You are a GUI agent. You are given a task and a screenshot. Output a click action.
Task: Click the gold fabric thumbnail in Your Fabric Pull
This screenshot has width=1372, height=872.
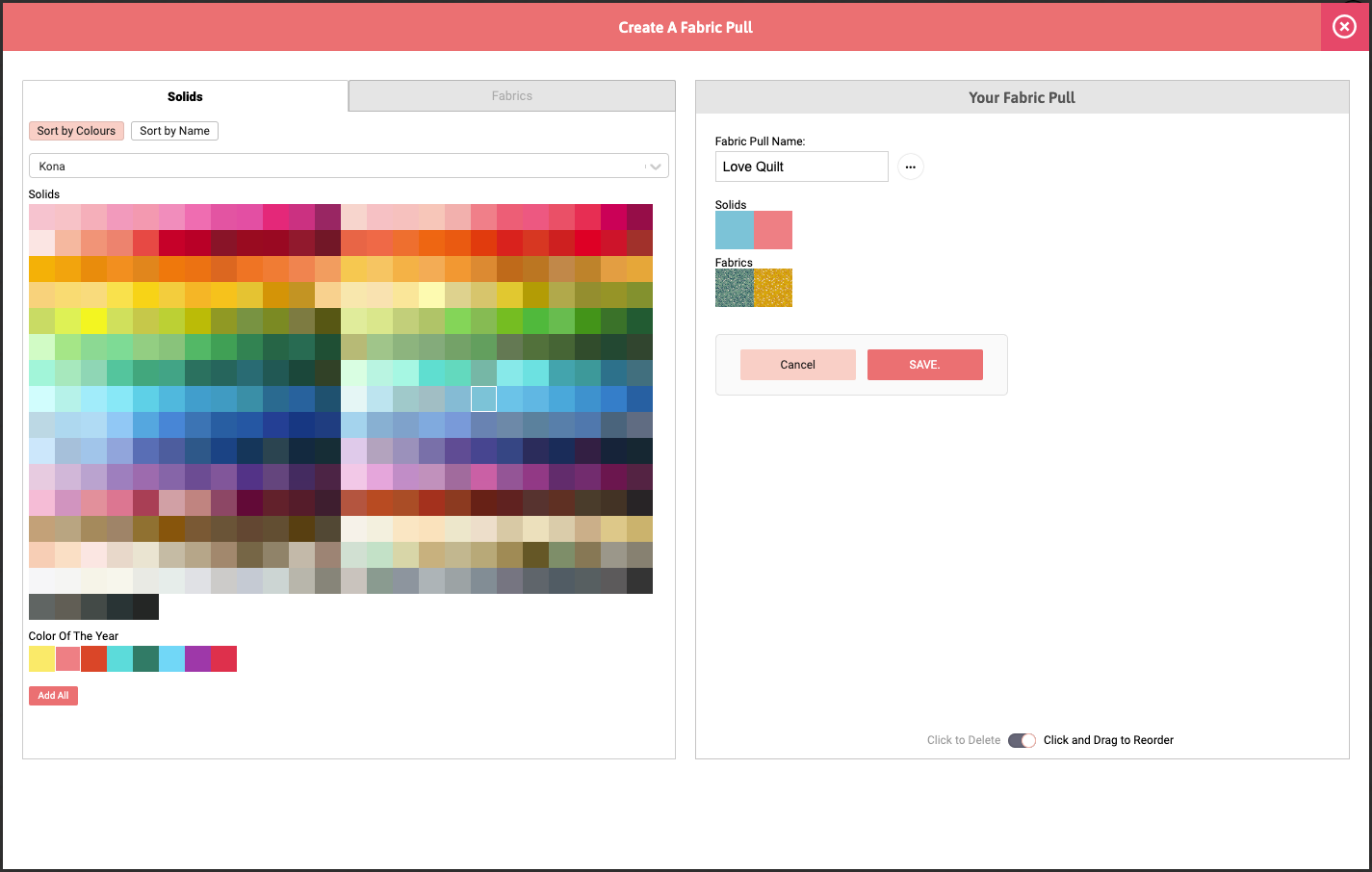point(773,288)
